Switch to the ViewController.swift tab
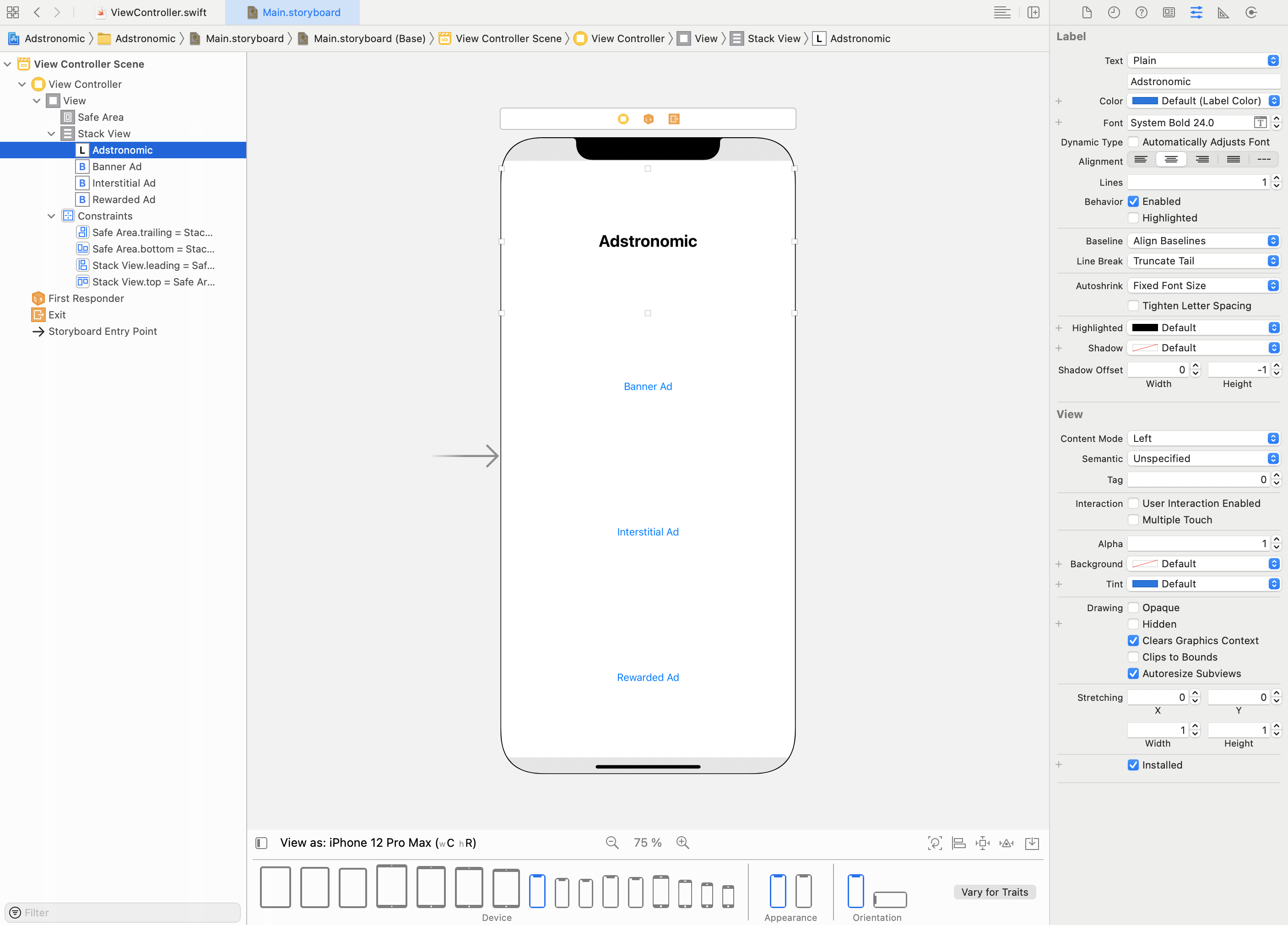This screenshot has height=925, width=1288. [151, 12]
